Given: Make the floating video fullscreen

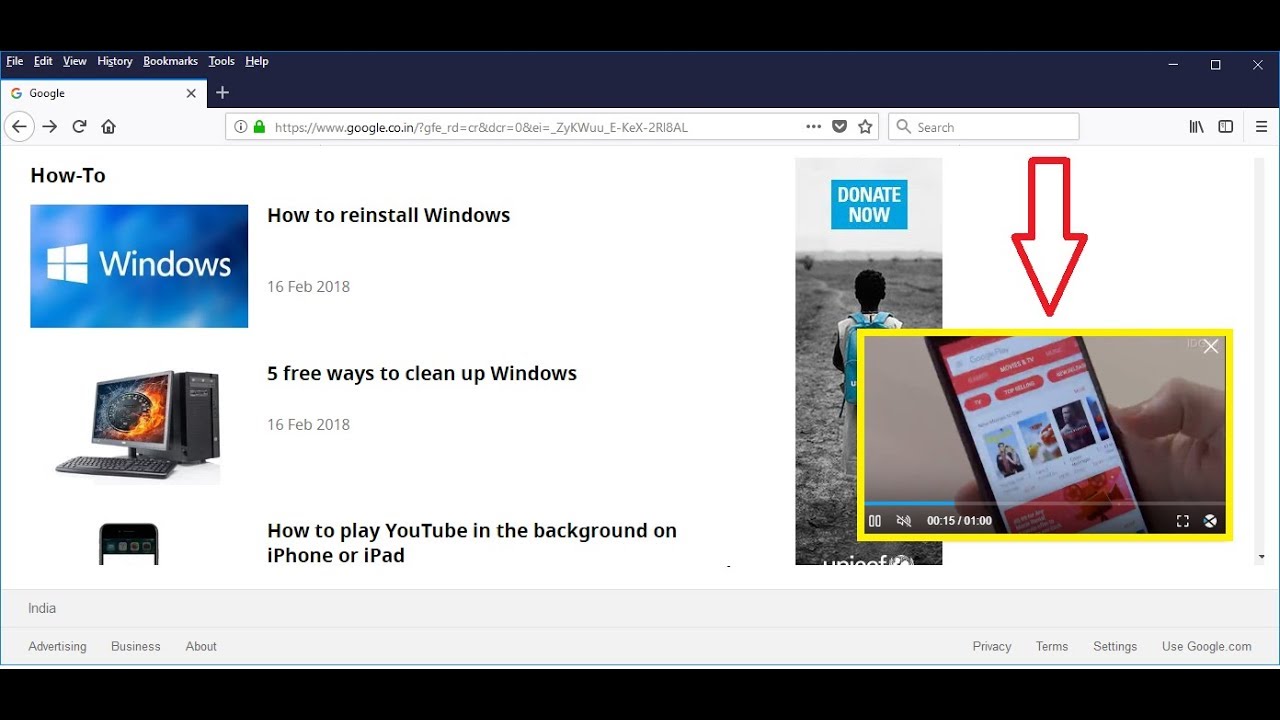Looking at the screenshot, I should pyautogui.click(x=1182, y=521).
